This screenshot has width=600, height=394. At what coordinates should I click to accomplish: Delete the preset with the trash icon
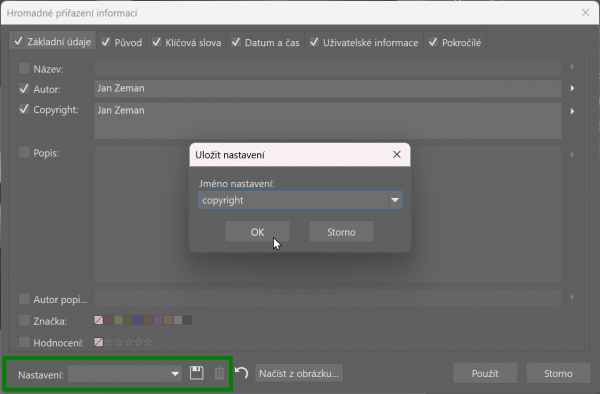[x=219, y=373]
